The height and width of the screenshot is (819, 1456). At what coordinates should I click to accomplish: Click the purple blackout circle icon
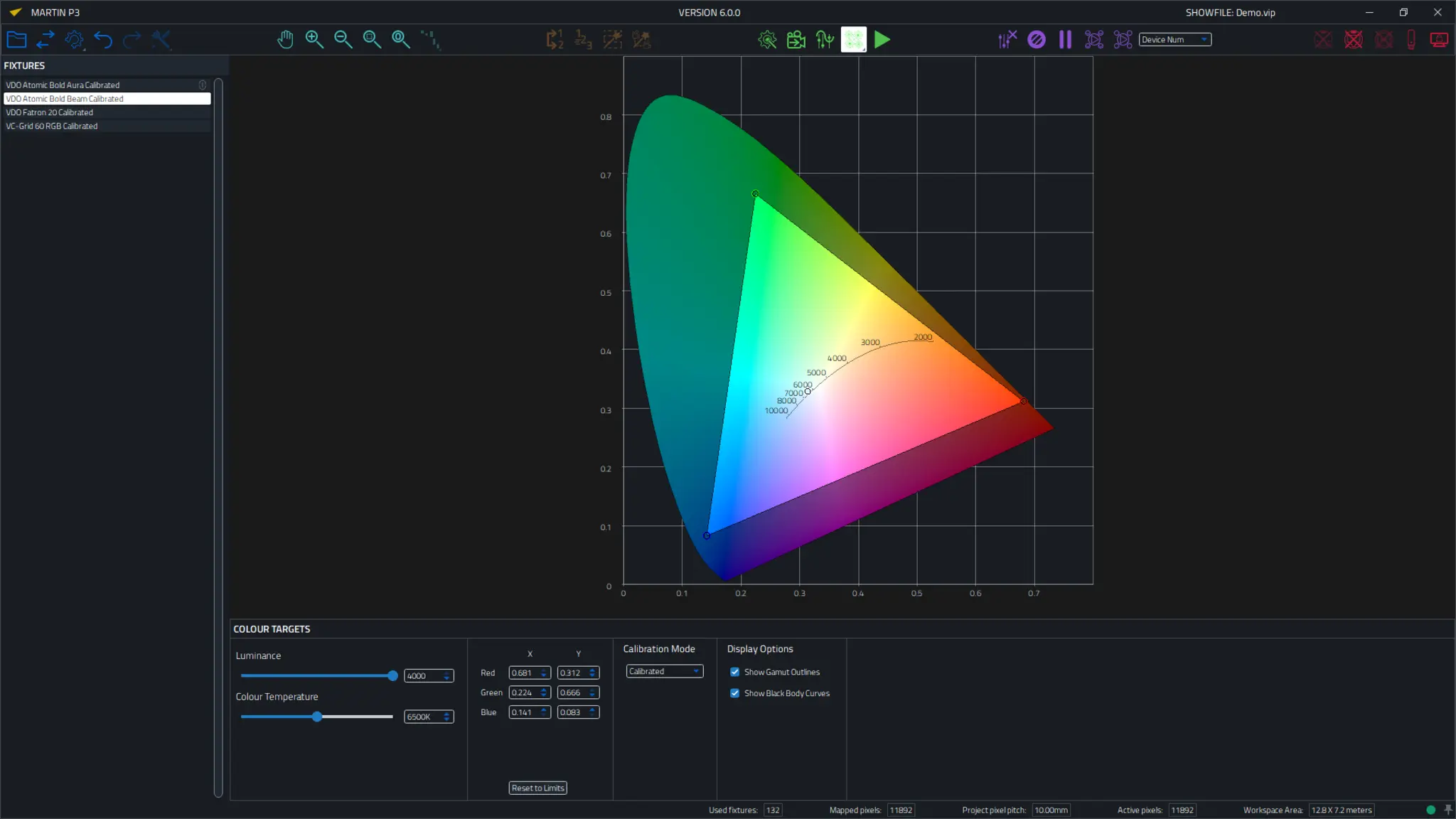(x=1037, y=40)
